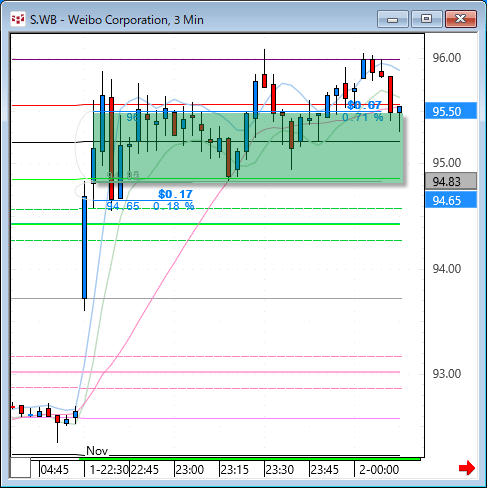Image resolution: width=487 pixels, height=488 pixels.
Task: Click the 1-22:30 time axis label
Action: pyautogui.click(x=109, y=470)
